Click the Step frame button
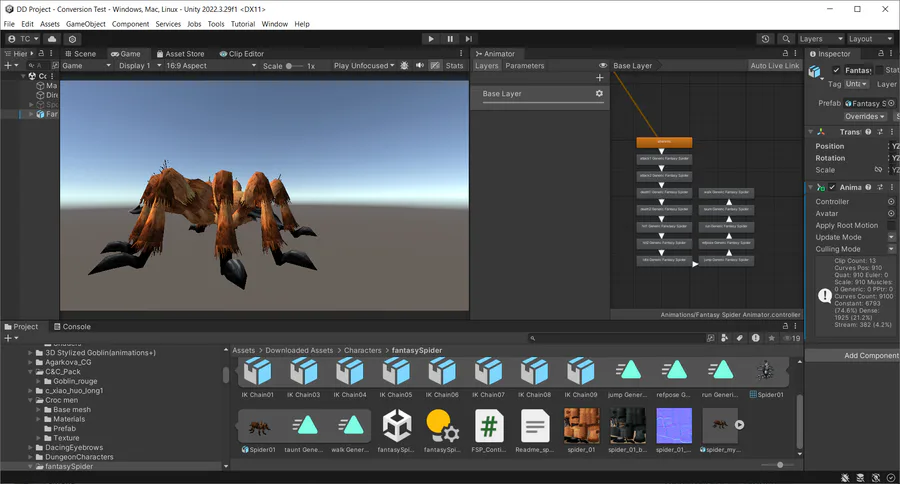Screen dimensions: 900x484 click(x=468, y=39)
